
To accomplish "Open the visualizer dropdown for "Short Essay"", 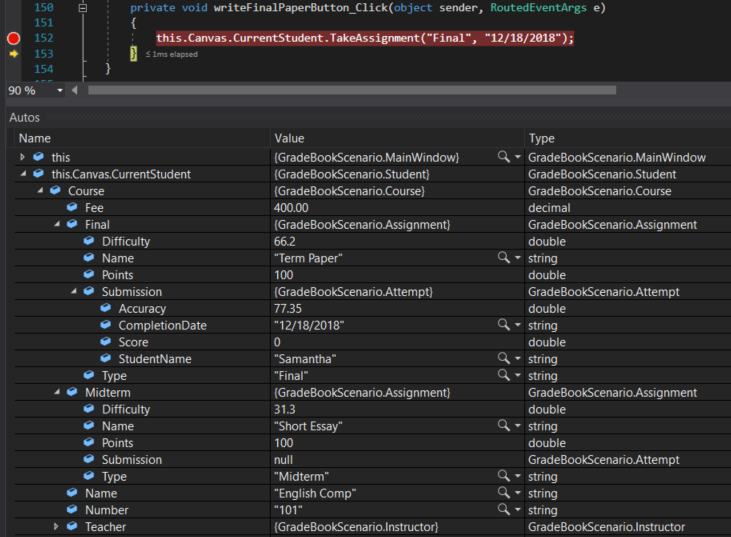I will tap(517, 426).
